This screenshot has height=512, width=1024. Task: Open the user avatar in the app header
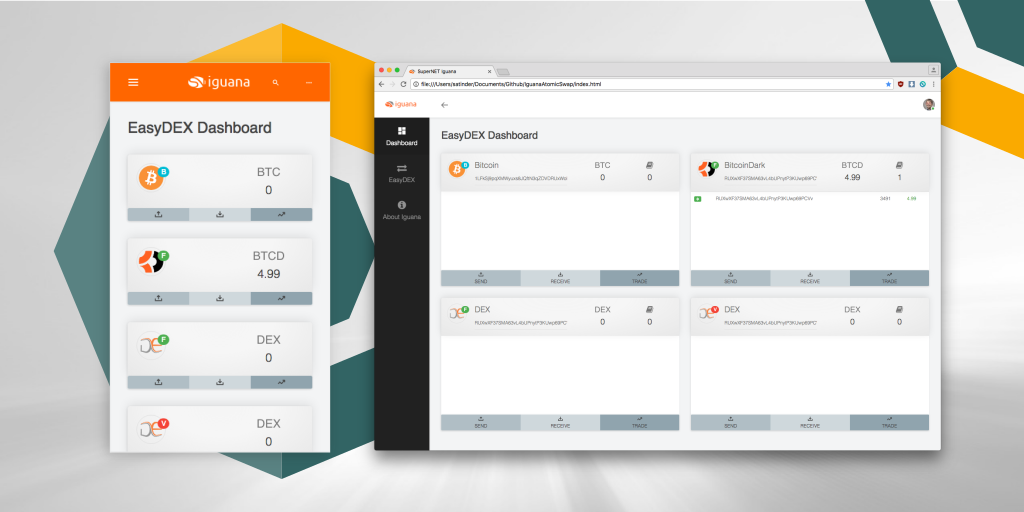click(x=928, y=104)
